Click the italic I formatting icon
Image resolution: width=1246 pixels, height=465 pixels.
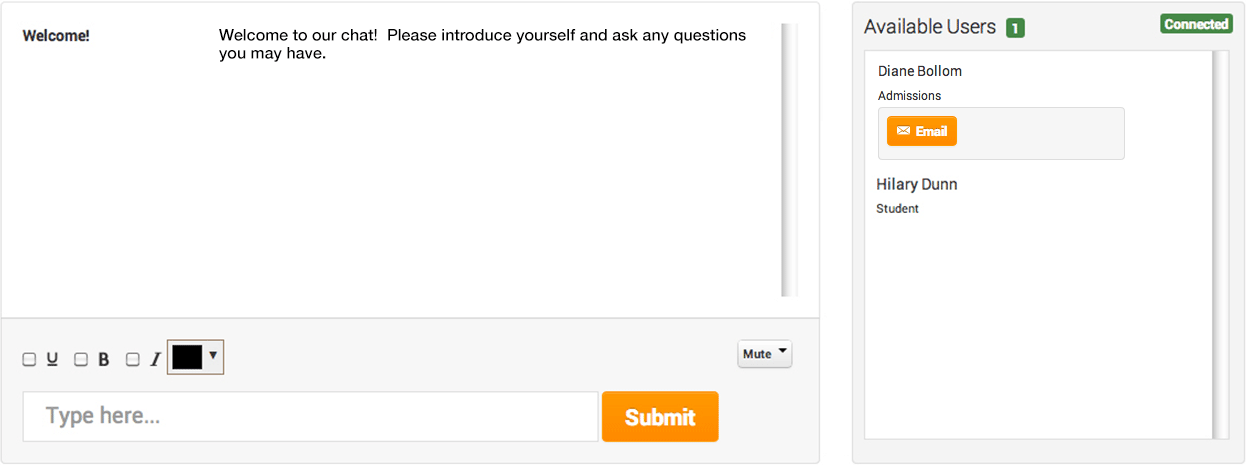155,359
